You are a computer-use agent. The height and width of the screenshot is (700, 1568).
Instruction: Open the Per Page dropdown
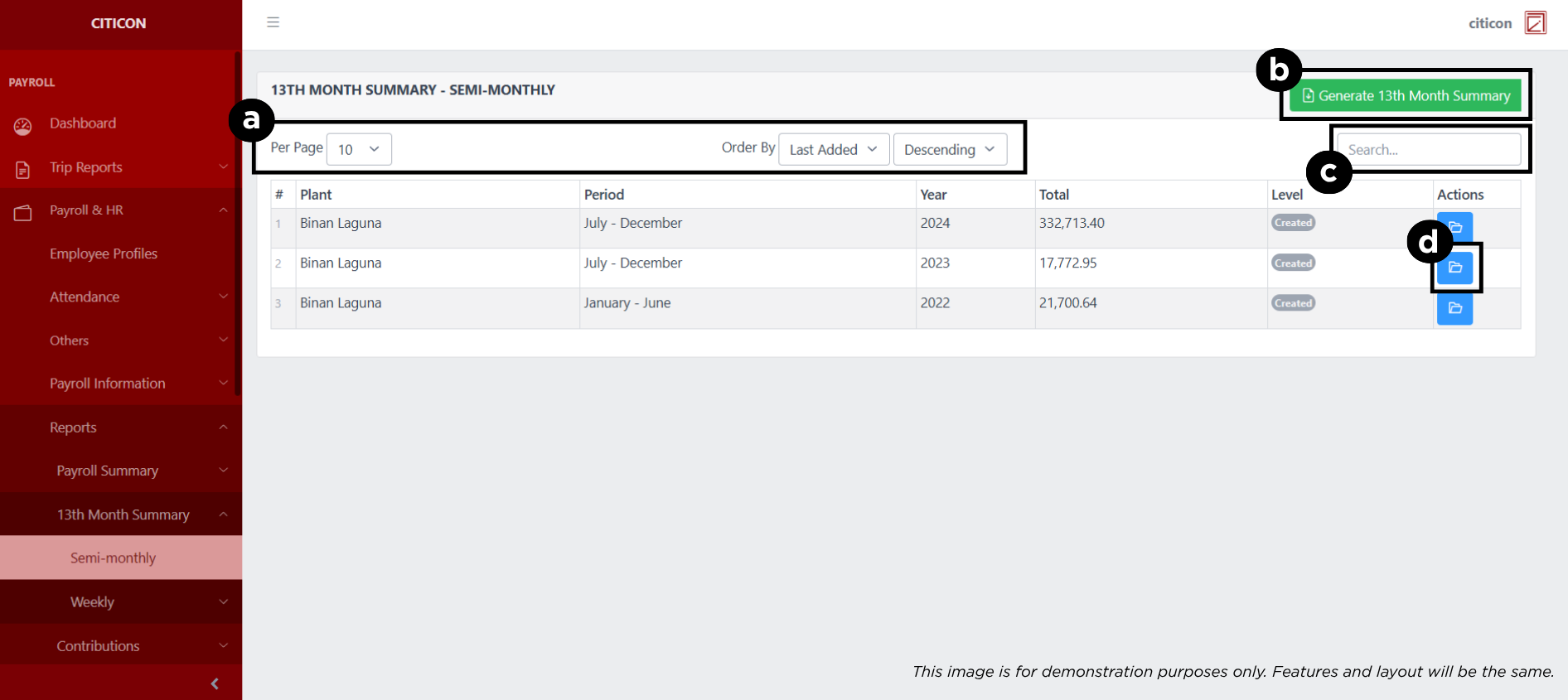pos(359,149)
